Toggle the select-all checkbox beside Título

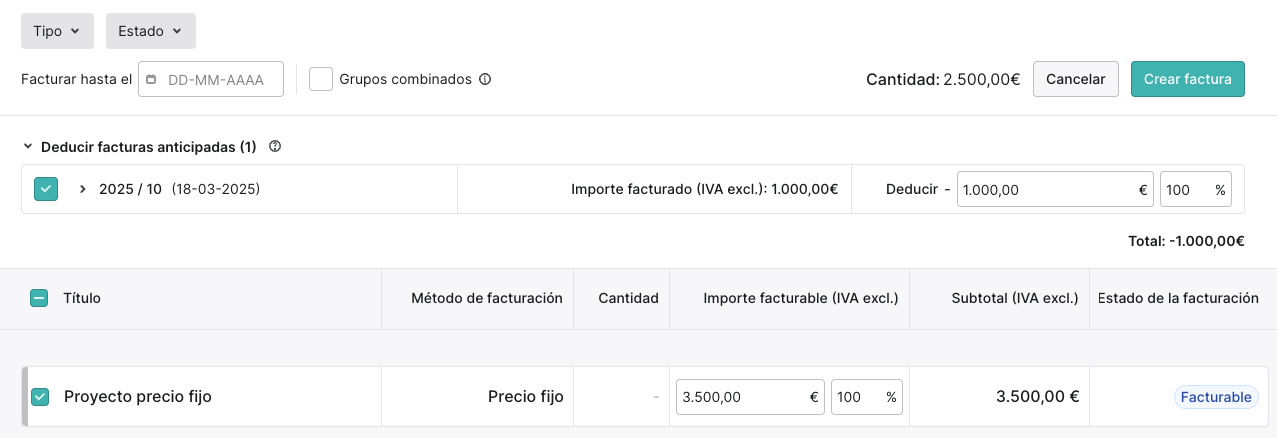(x=39, y=298)
